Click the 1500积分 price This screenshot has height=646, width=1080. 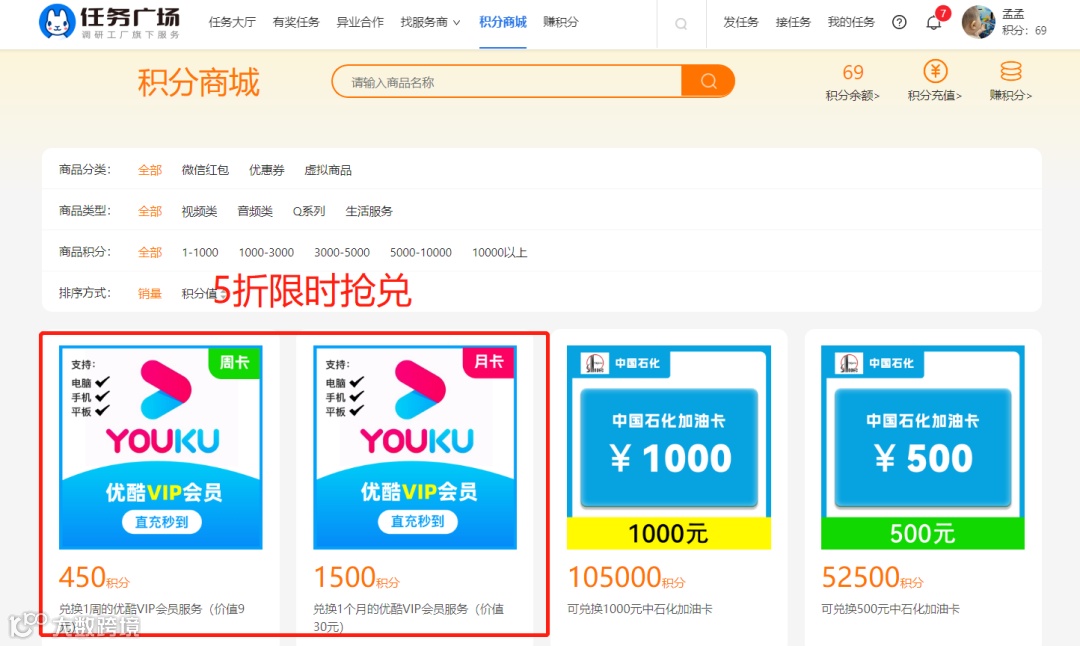point(357,577)
